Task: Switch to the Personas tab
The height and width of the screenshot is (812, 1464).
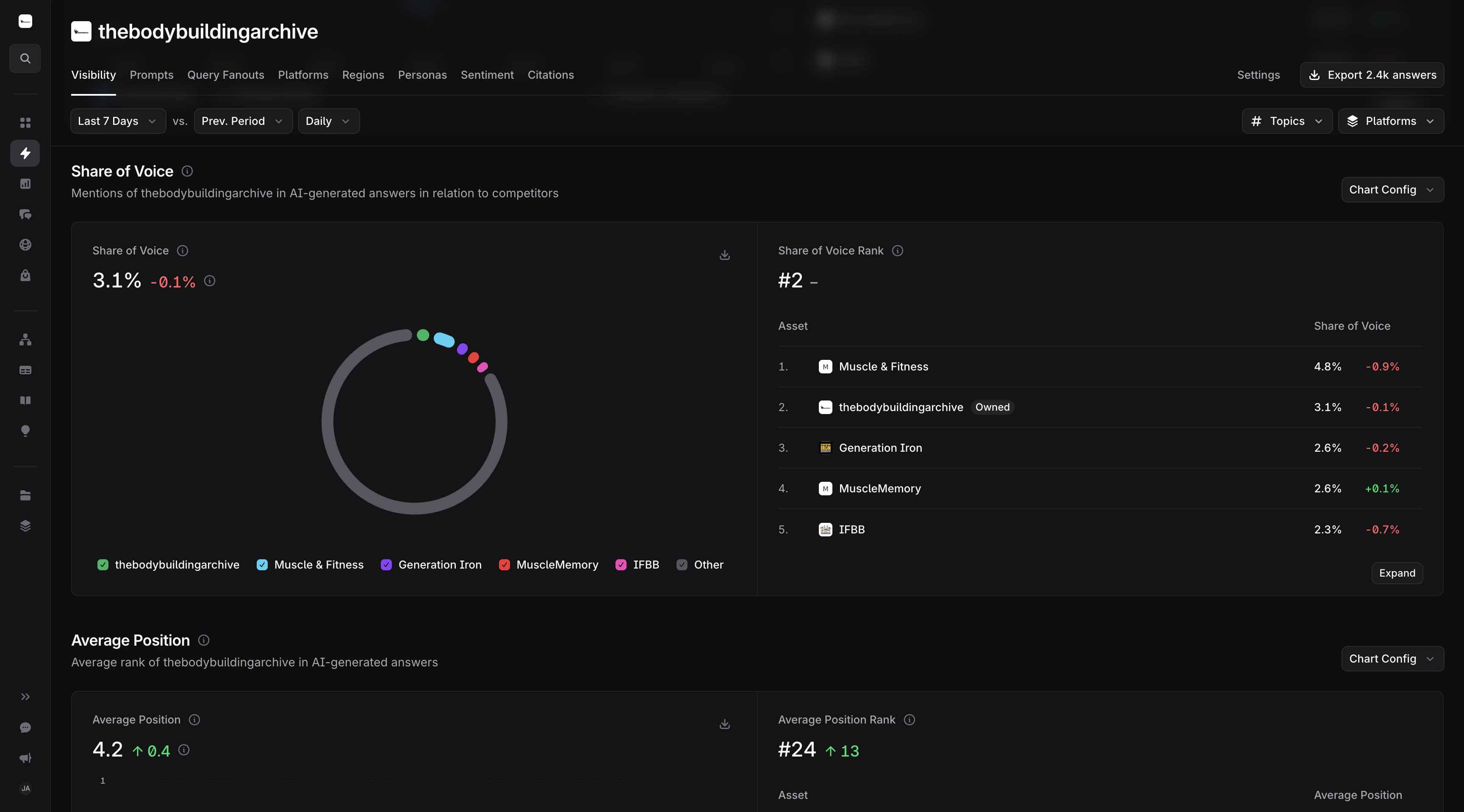Action: [422, 75]
